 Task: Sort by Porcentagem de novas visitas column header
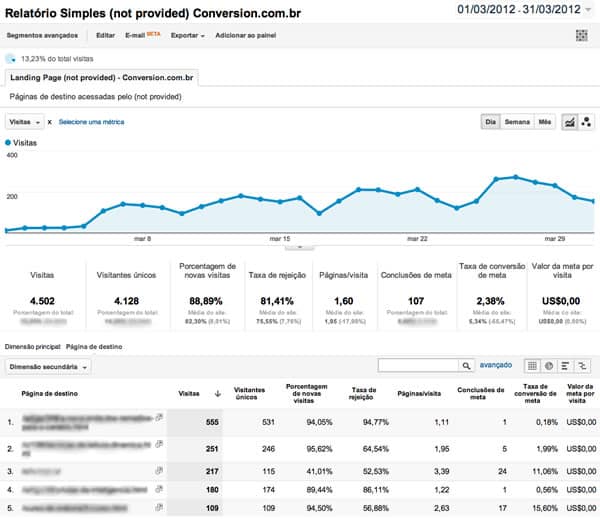click(306, 393)
